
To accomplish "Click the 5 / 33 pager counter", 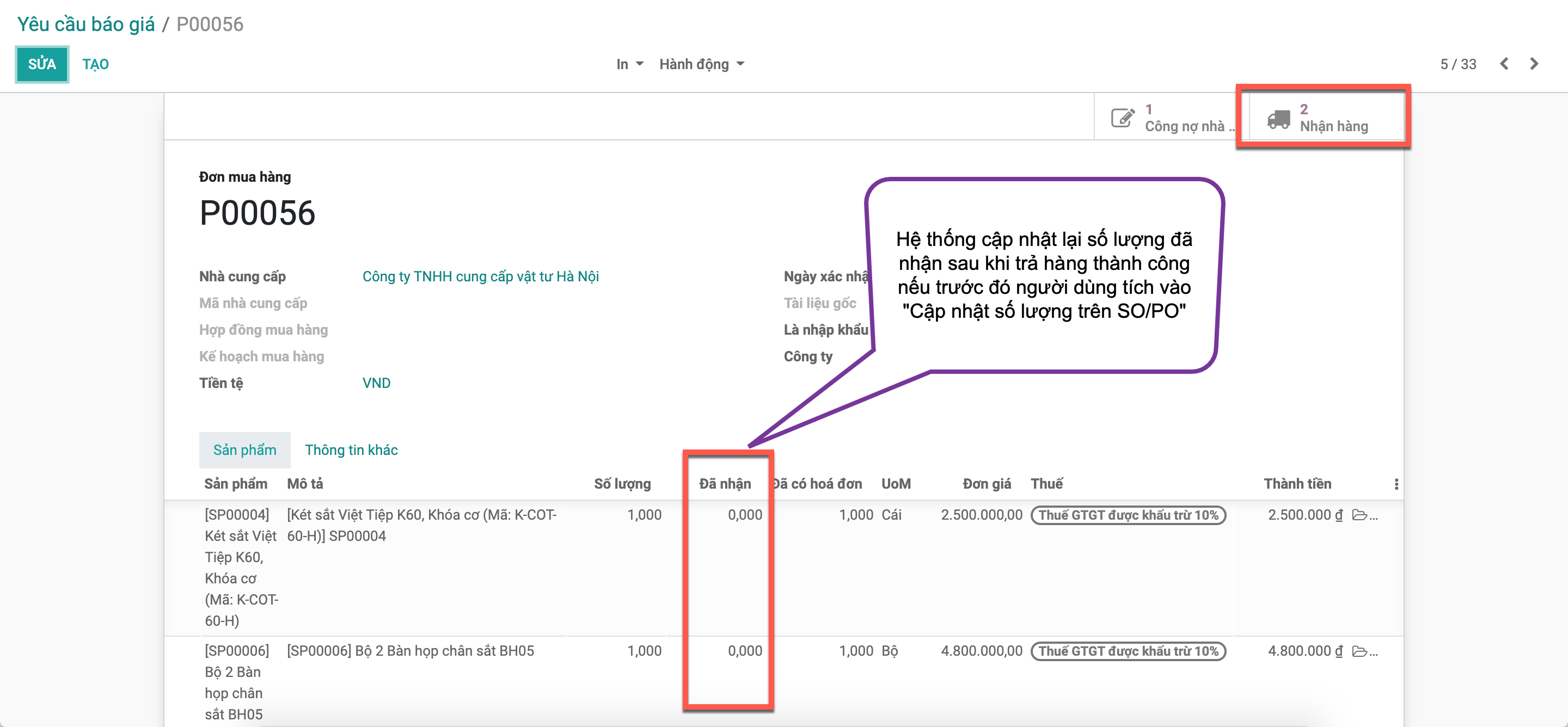I will click(x=1458, y=64).
